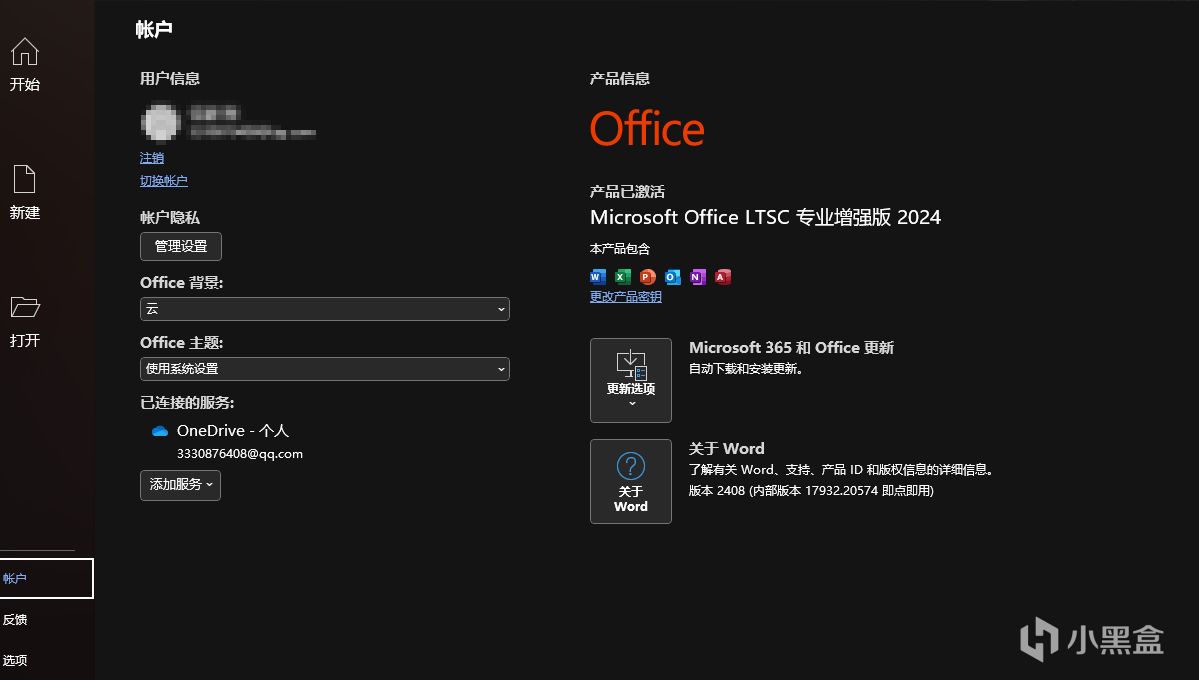Image resolution: width=1199 pixels, height=680 pixels.
Task: Click the Access product icon
Action: 723,277
